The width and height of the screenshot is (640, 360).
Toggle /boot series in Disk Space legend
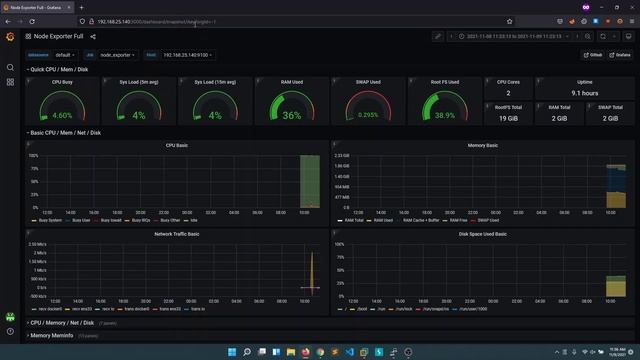coord(358,309)
